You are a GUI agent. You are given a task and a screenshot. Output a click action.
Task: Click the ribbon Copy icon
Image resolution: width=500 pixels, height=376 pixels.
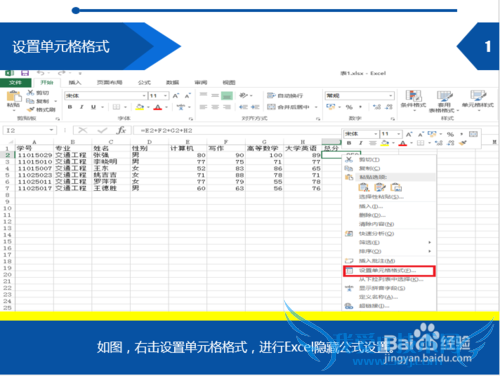(30, 101)
